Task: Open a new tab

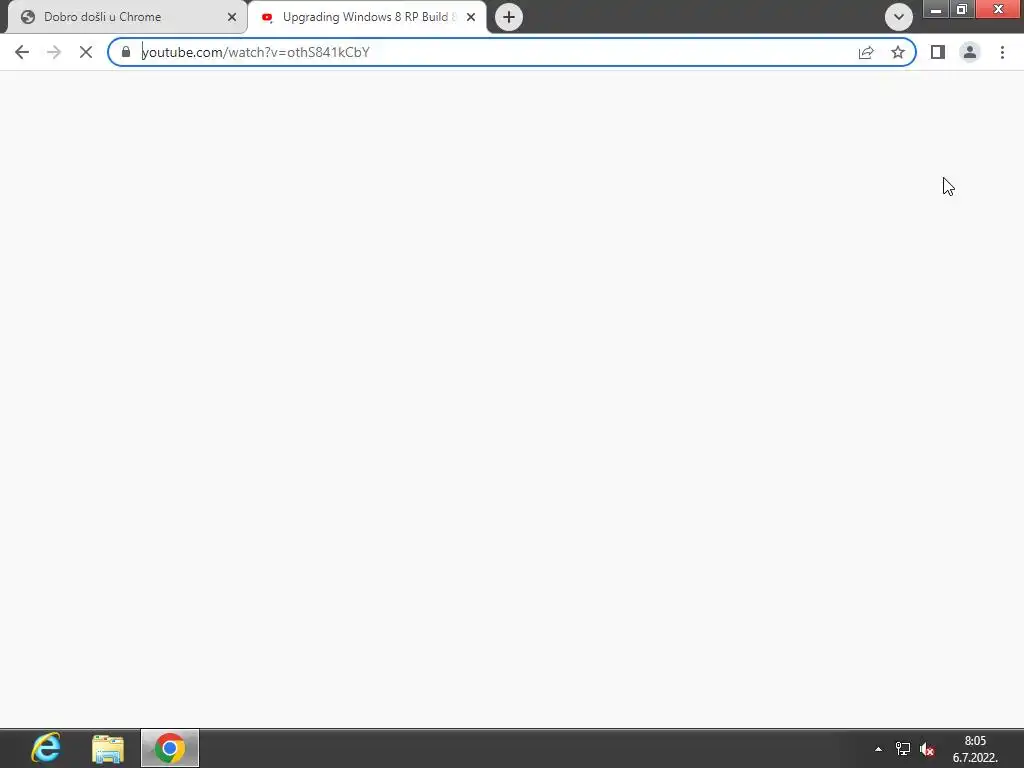Action: coord(509,17)
